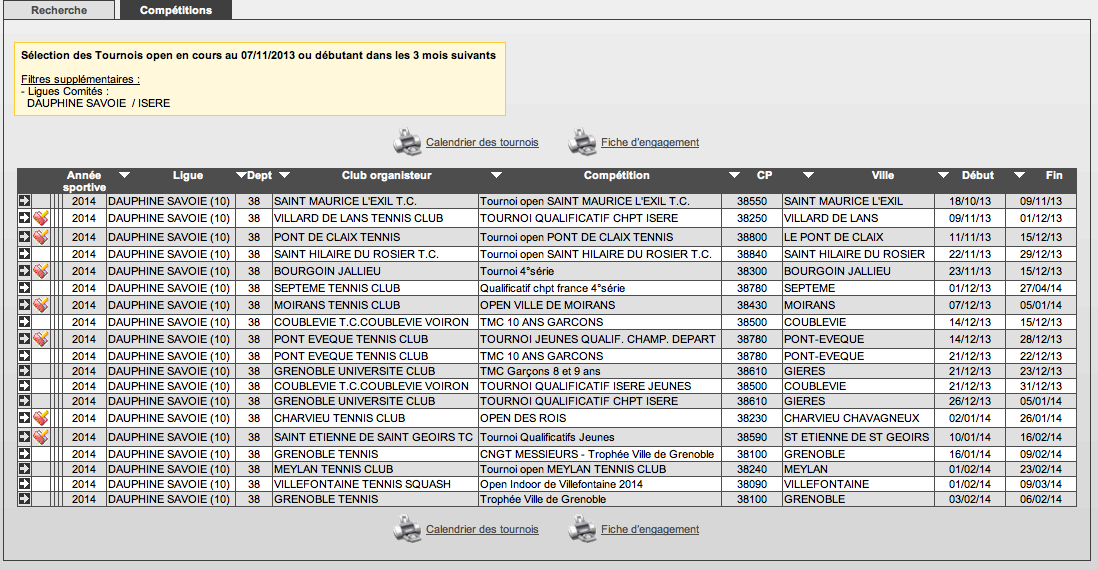Viewport: 1098px width, 569px height.
Task: Open arrow for TOURNOI JEUNES QUALIF. CHAMP. DEPART row
Action: point(25,339)
